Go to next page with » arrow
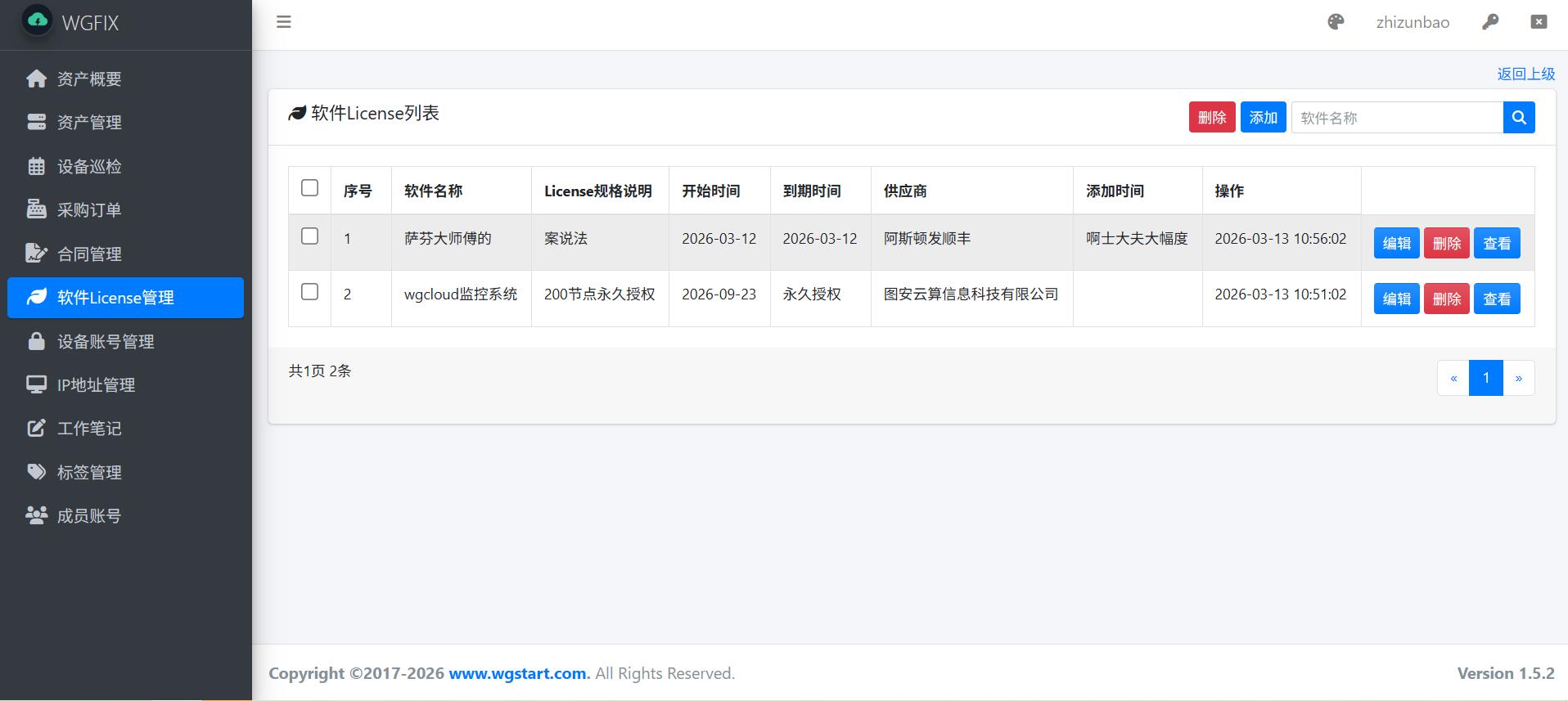Viewport: 1568px width, 701px height. 1518,378
